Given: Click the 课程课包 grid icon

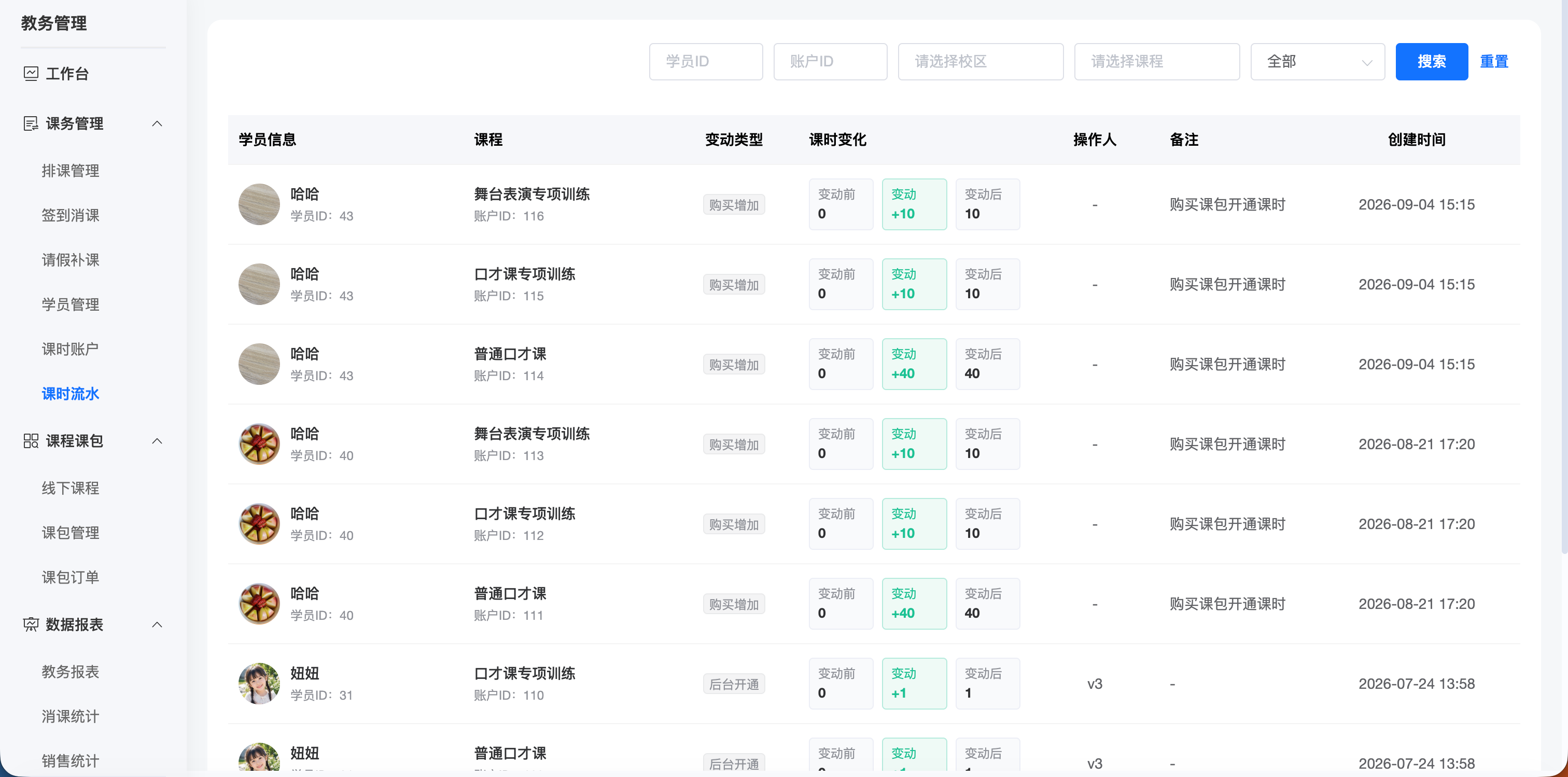Looking at the screenshot, I should point(31,441).
